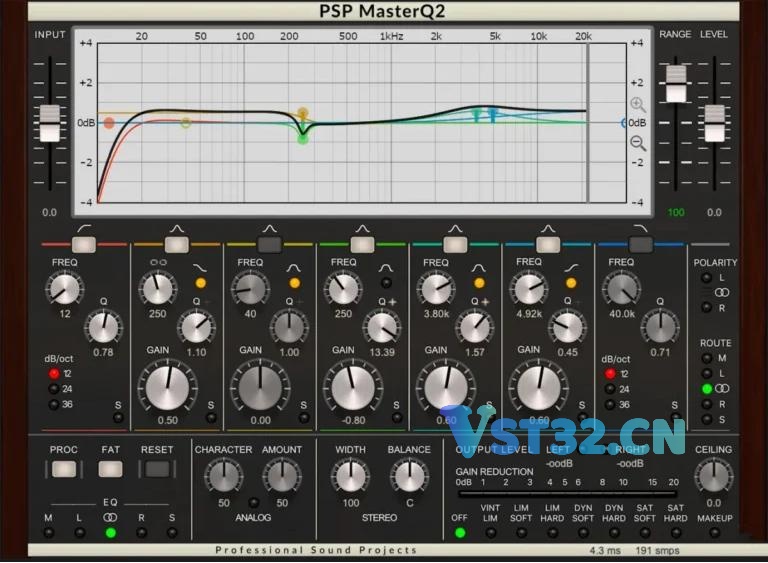This screenshot has height=563, width=768.
Task: Select 24 dB/oct slope in 40.0k low-pass band
Action: pyautogui.click(x=610, y=389)
